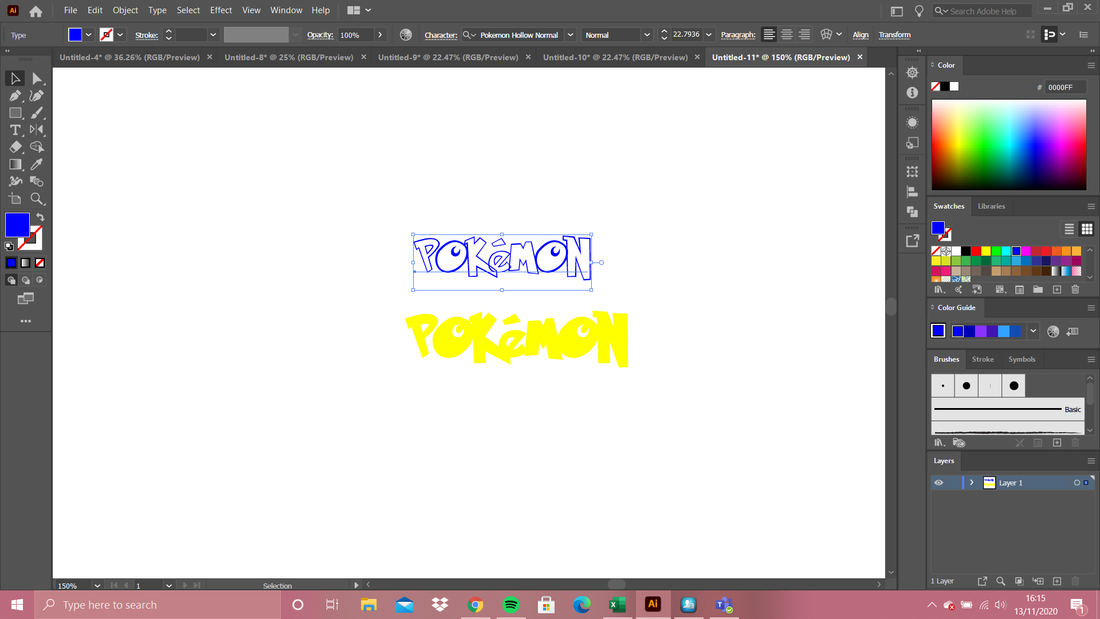Choose the Artboard tool

tap(15, 199)
